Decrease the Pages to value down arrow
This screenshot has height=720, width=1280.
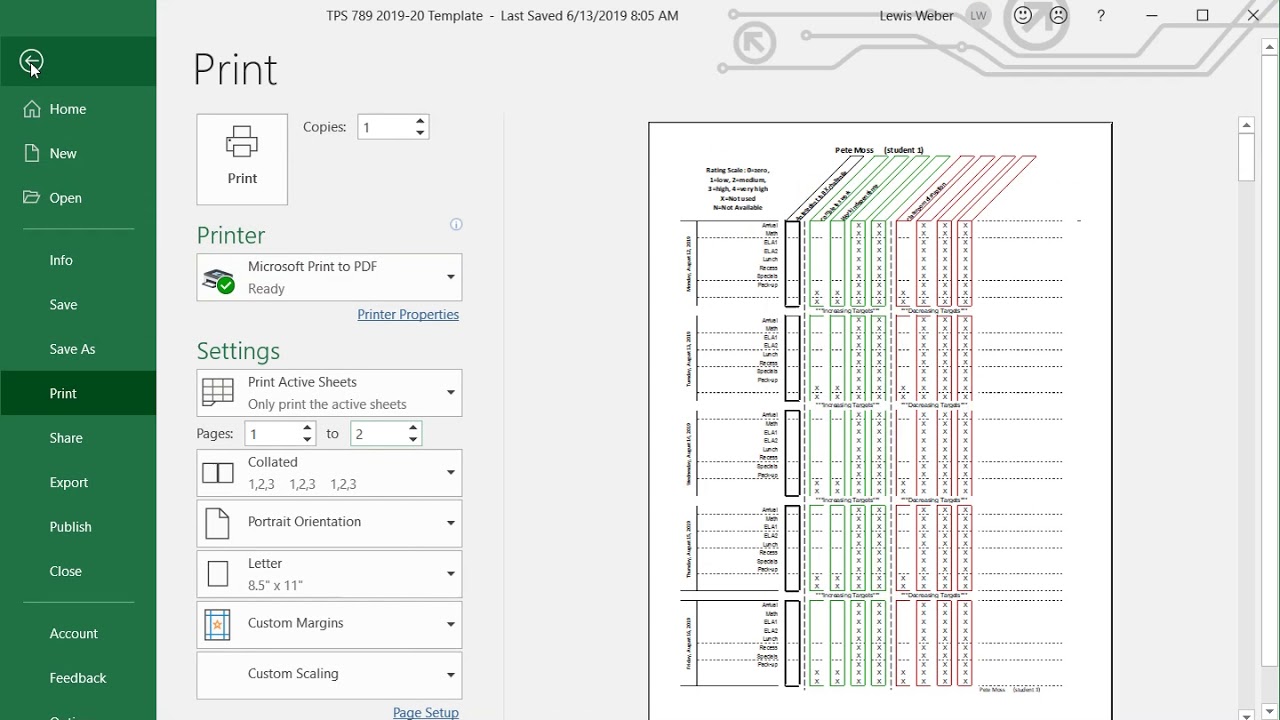[x=413, y=440]
